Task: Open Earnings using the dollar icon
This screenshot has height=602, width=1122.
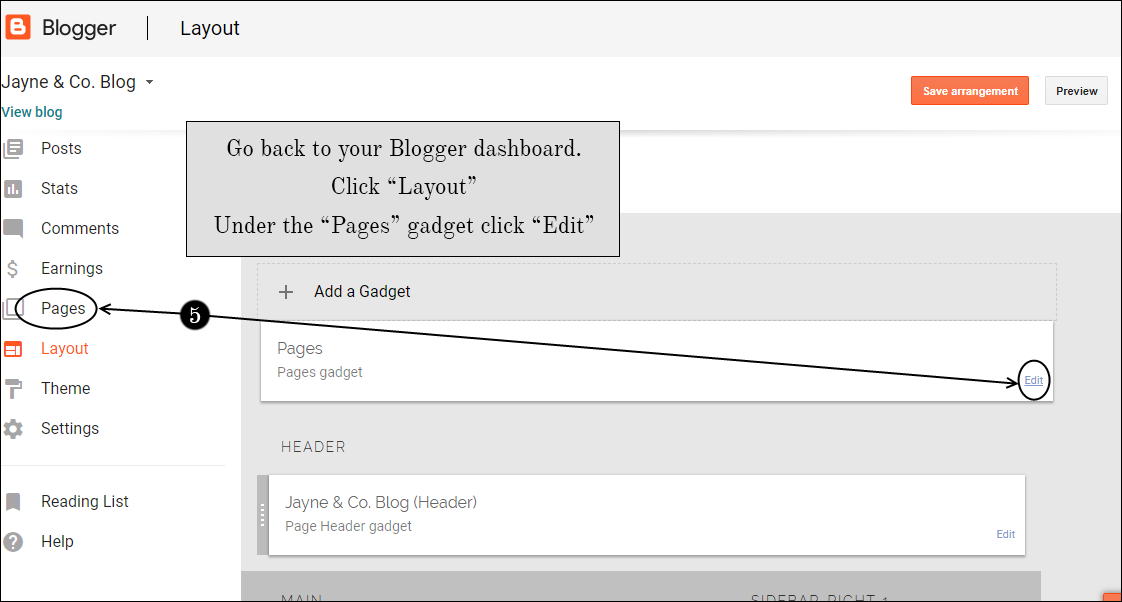Action: point(16,268)
